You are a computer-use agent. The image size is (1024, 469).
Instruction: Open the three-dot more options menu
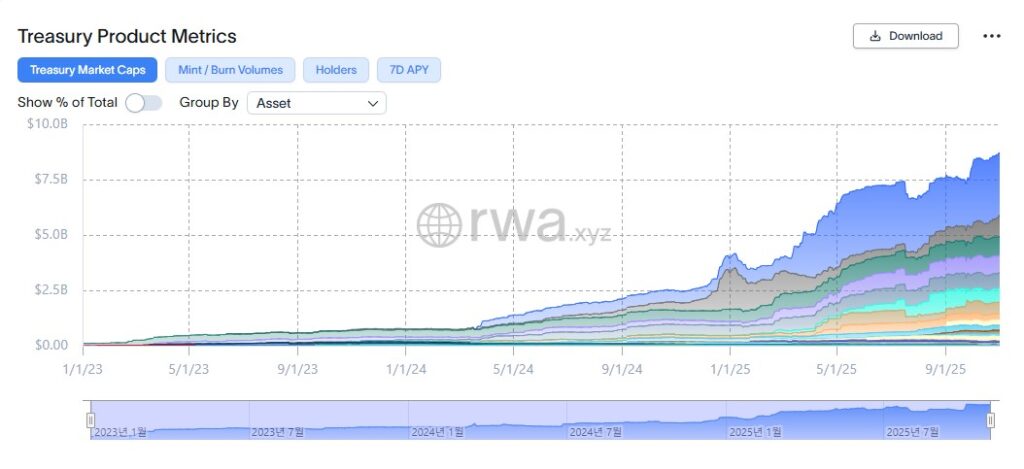click(991, 36)
